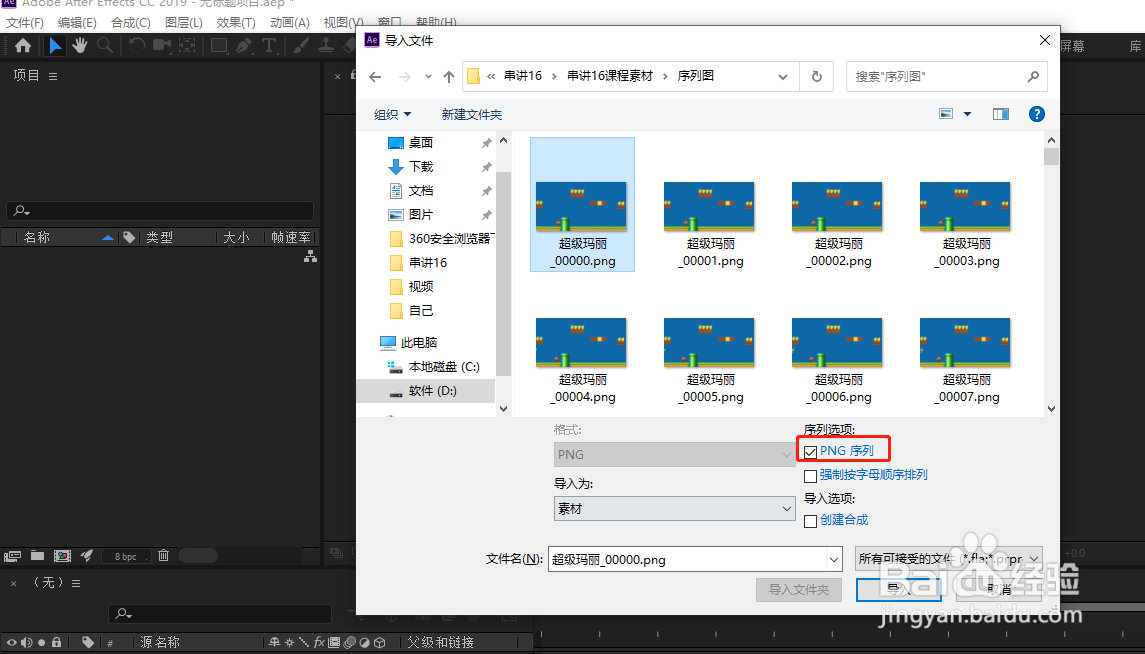Open the 合成(C) menu
1145x654 pixels.
131,23
